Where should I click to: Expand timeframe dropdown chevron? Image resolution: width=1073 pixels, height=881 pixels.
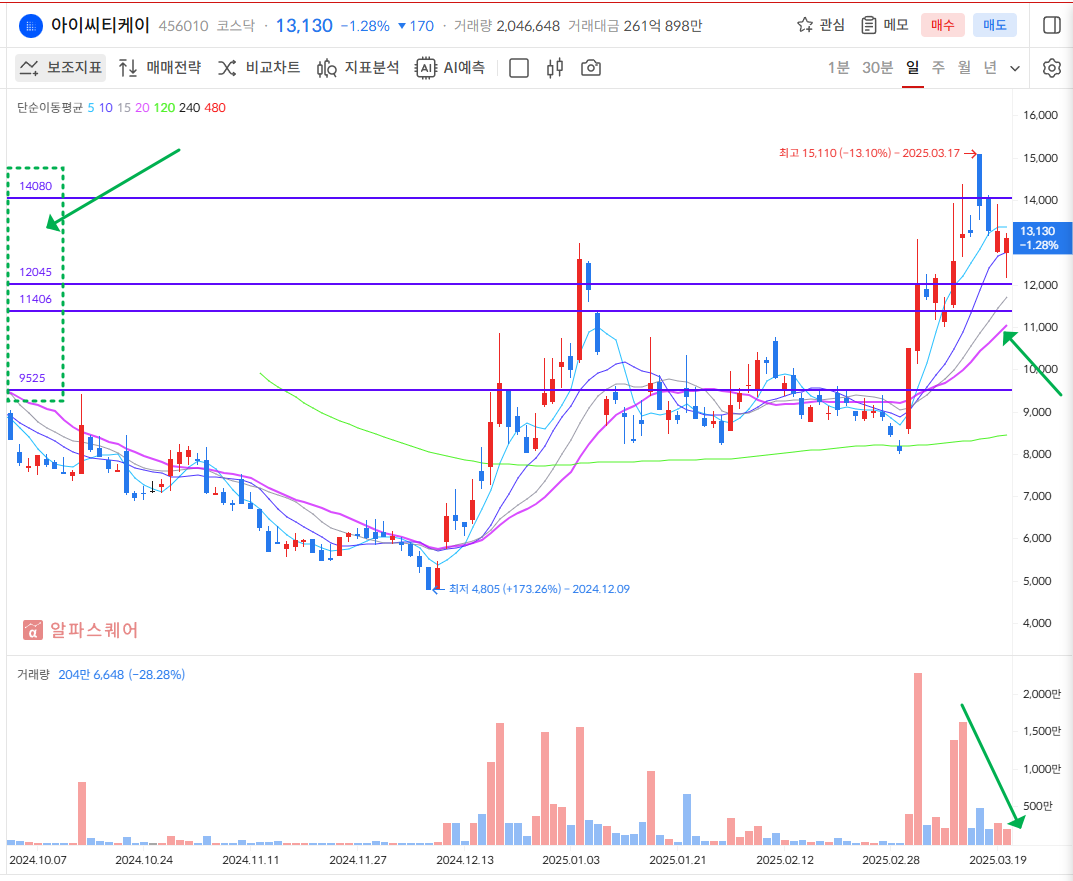point(1015,68)
